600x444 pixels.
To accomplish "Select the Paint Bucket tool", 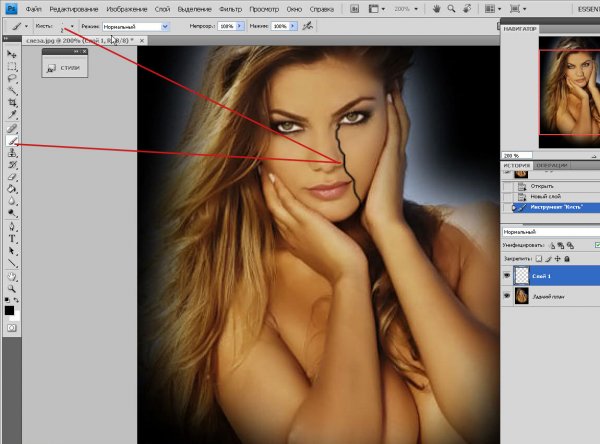I will pyautogui.click(x=12, y=189).
